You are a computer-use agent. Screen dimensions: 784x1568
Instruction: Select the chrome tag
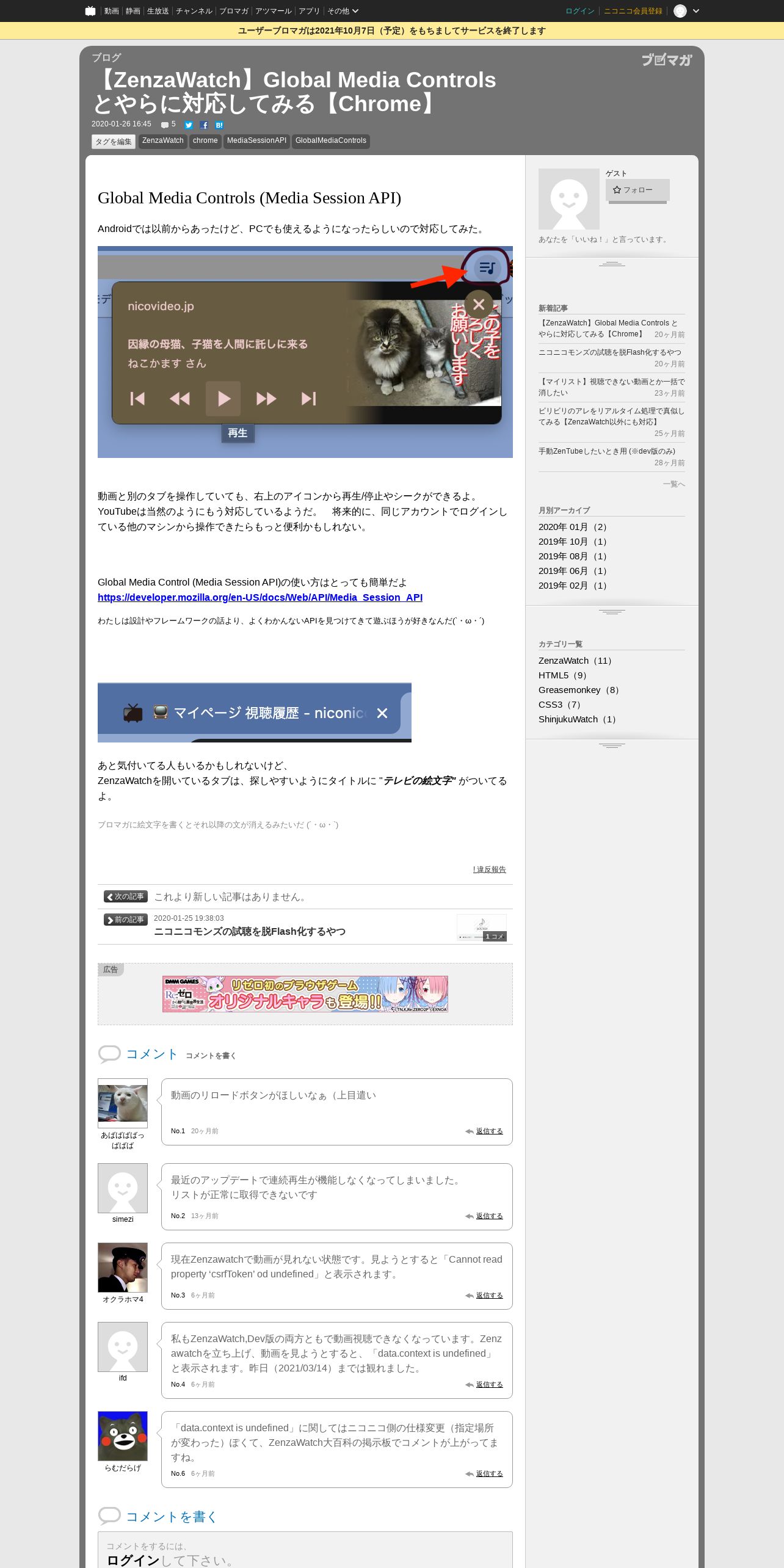205,141
